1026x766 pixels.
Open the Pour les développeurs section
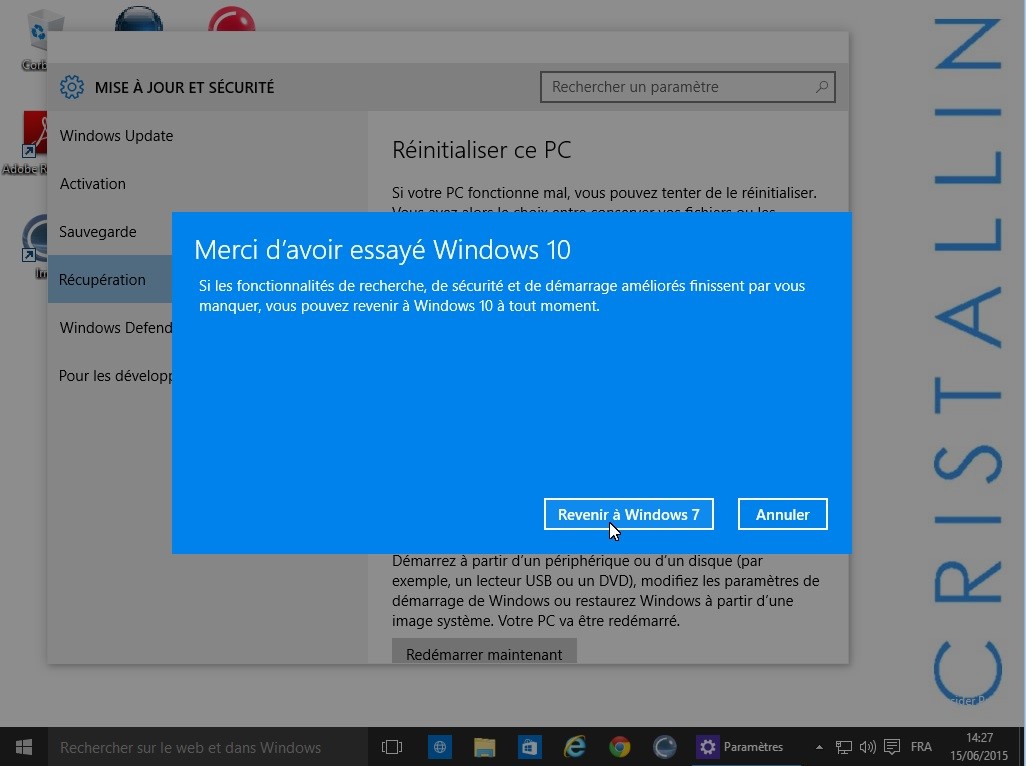pyautogui.click(x=116, y=375)
